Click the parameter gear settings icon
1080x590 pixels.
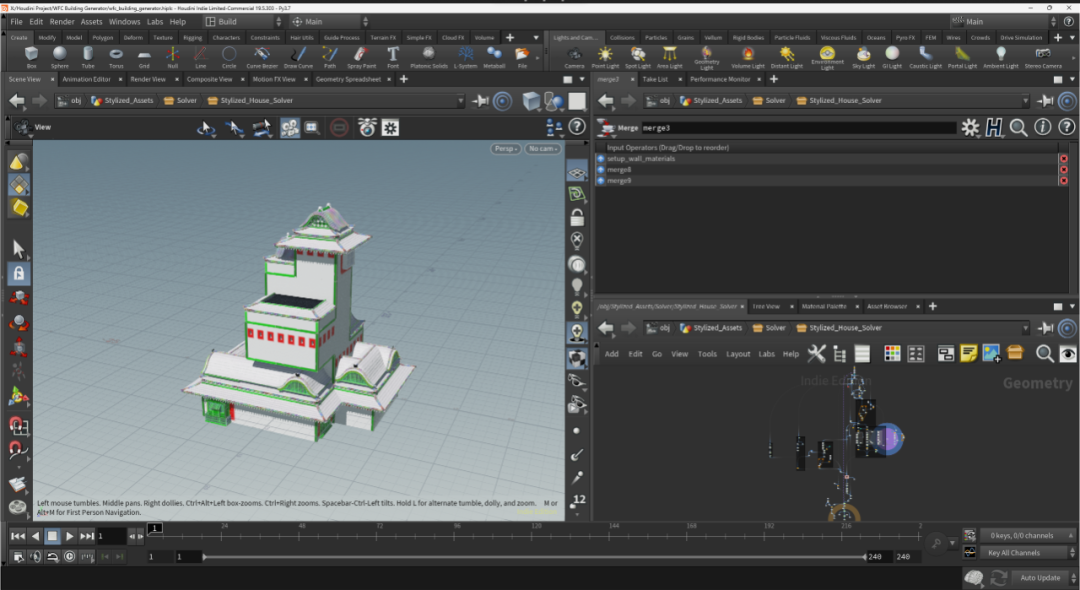click(x=970, y=127)
